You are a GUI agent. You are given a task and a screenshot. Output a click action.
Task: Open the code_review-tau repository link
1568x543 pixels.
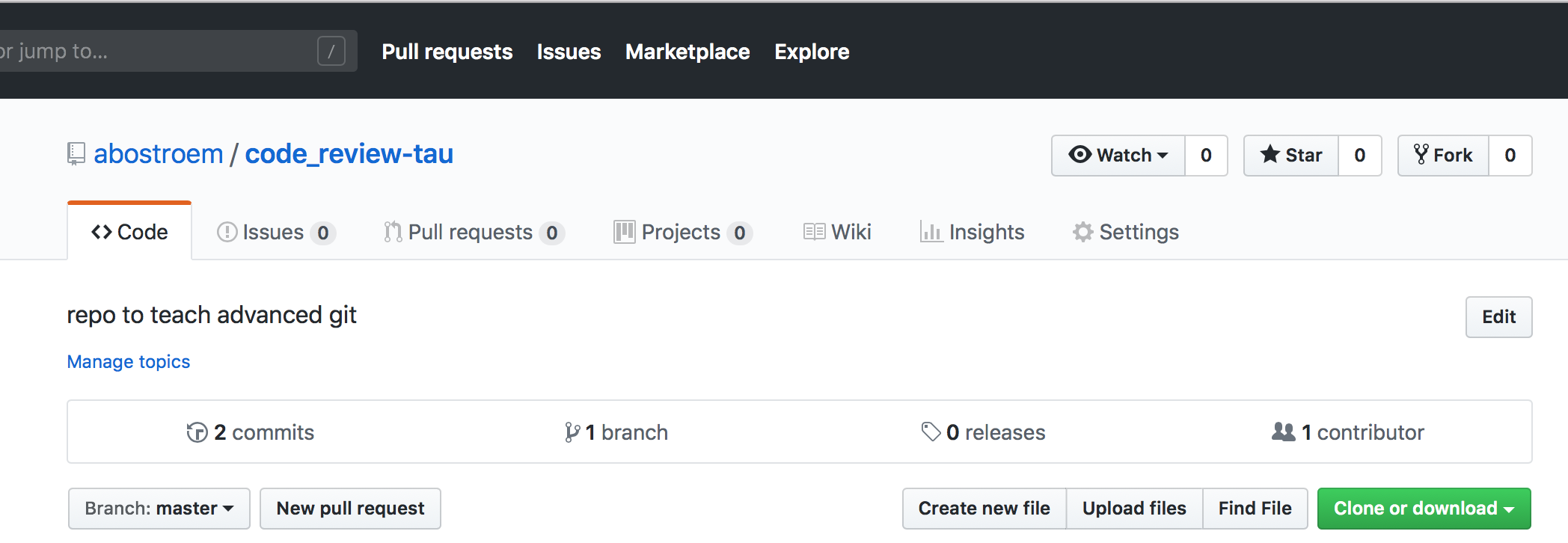click(x=349, y=154)
